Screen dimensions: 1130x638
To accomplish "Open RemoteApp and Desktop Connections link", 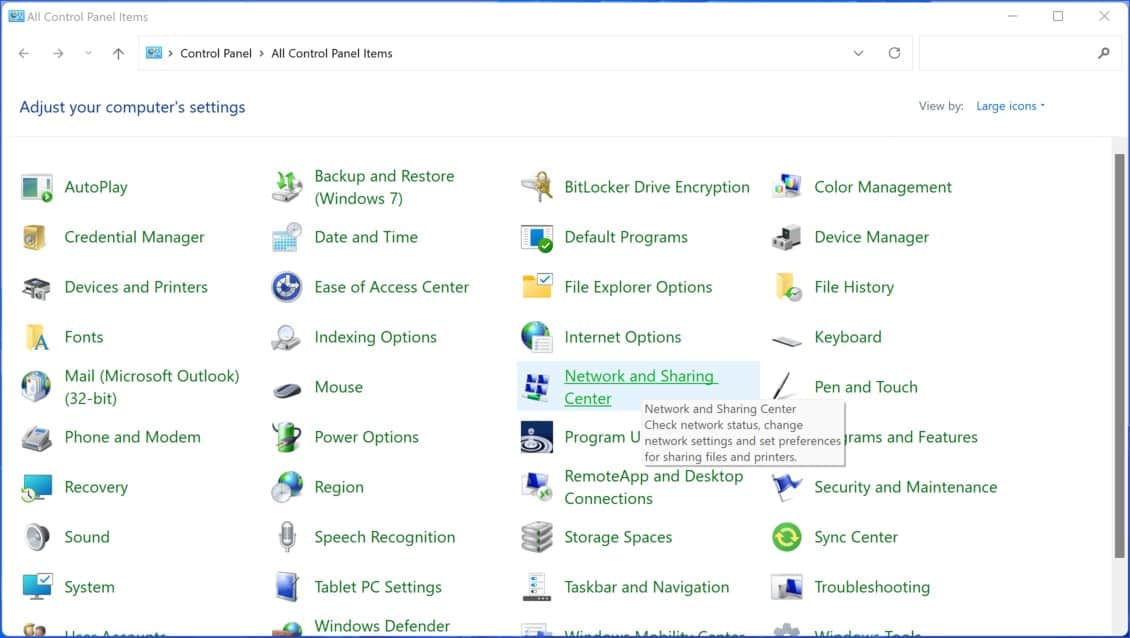I will (x=653, y=487).
